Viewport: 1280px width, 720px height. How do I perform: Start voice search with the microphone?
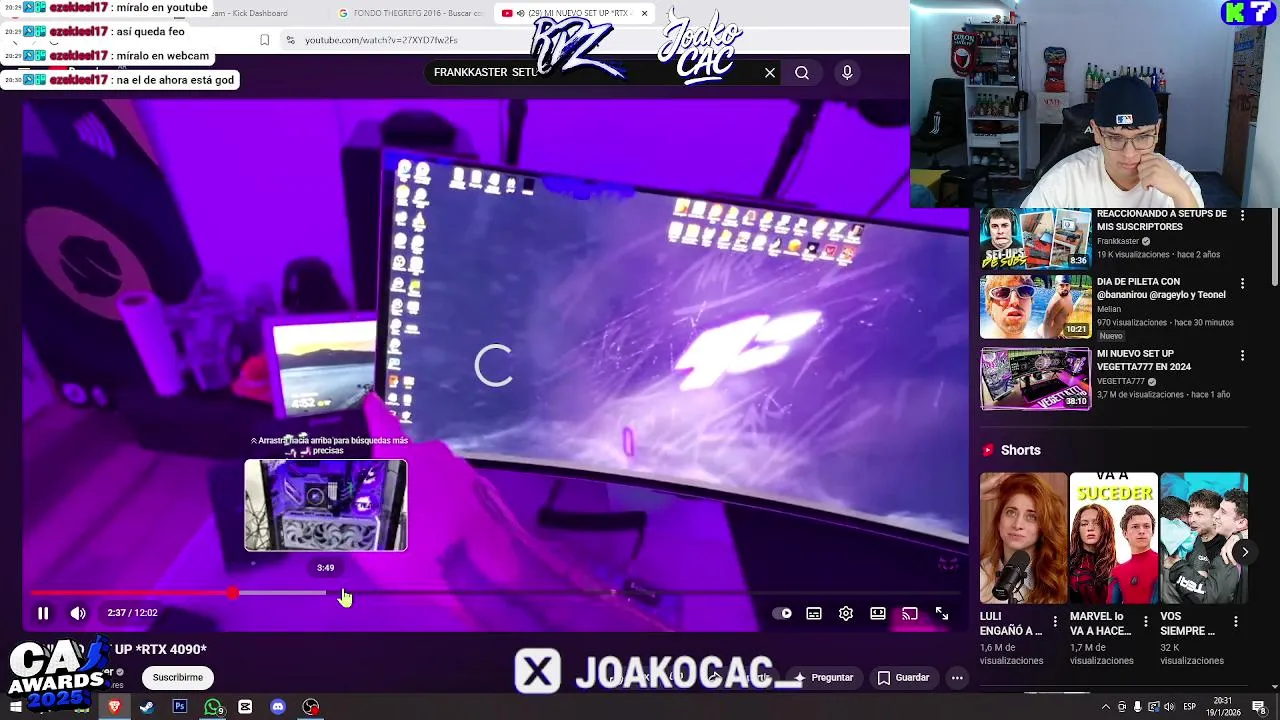click(847, 72)
